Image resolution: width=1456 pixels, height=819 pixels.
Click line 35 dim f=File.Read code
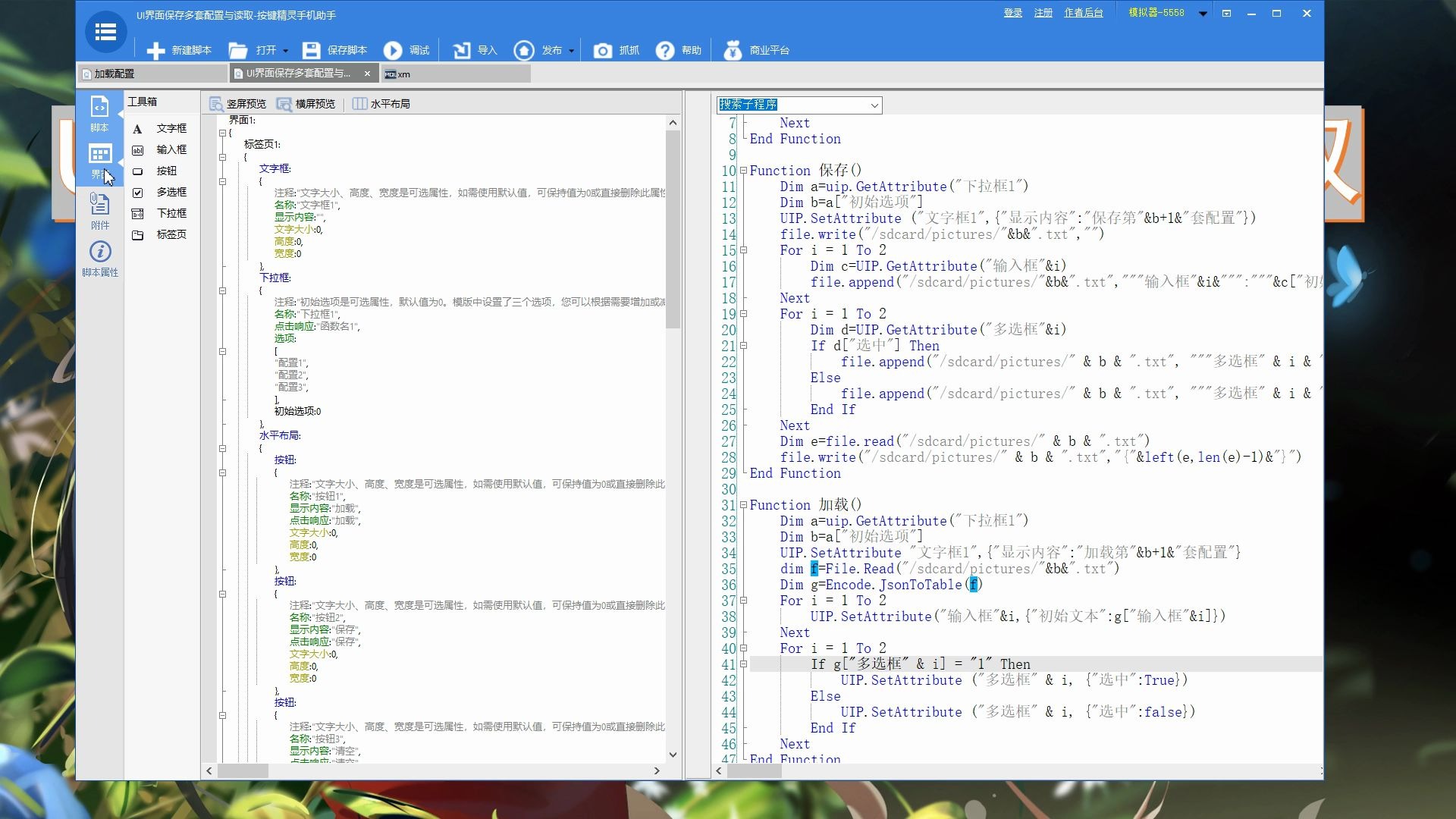tap(949, 569)
